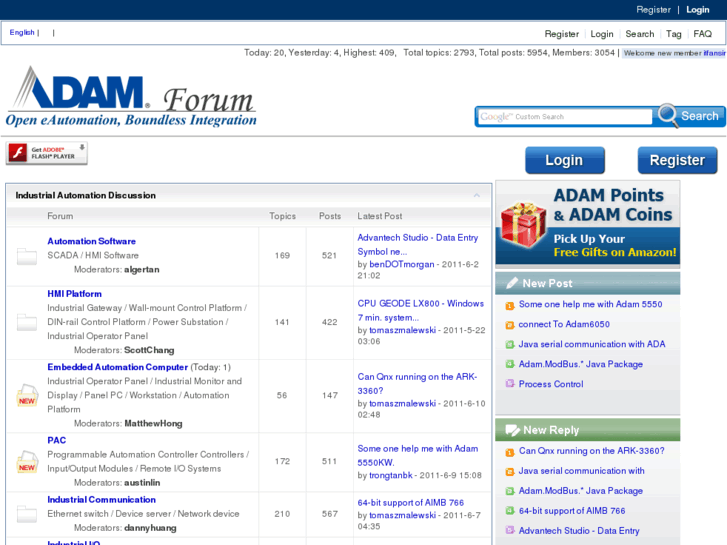Click the large blue Login button

pyautogui.click(x=565, y=160)
